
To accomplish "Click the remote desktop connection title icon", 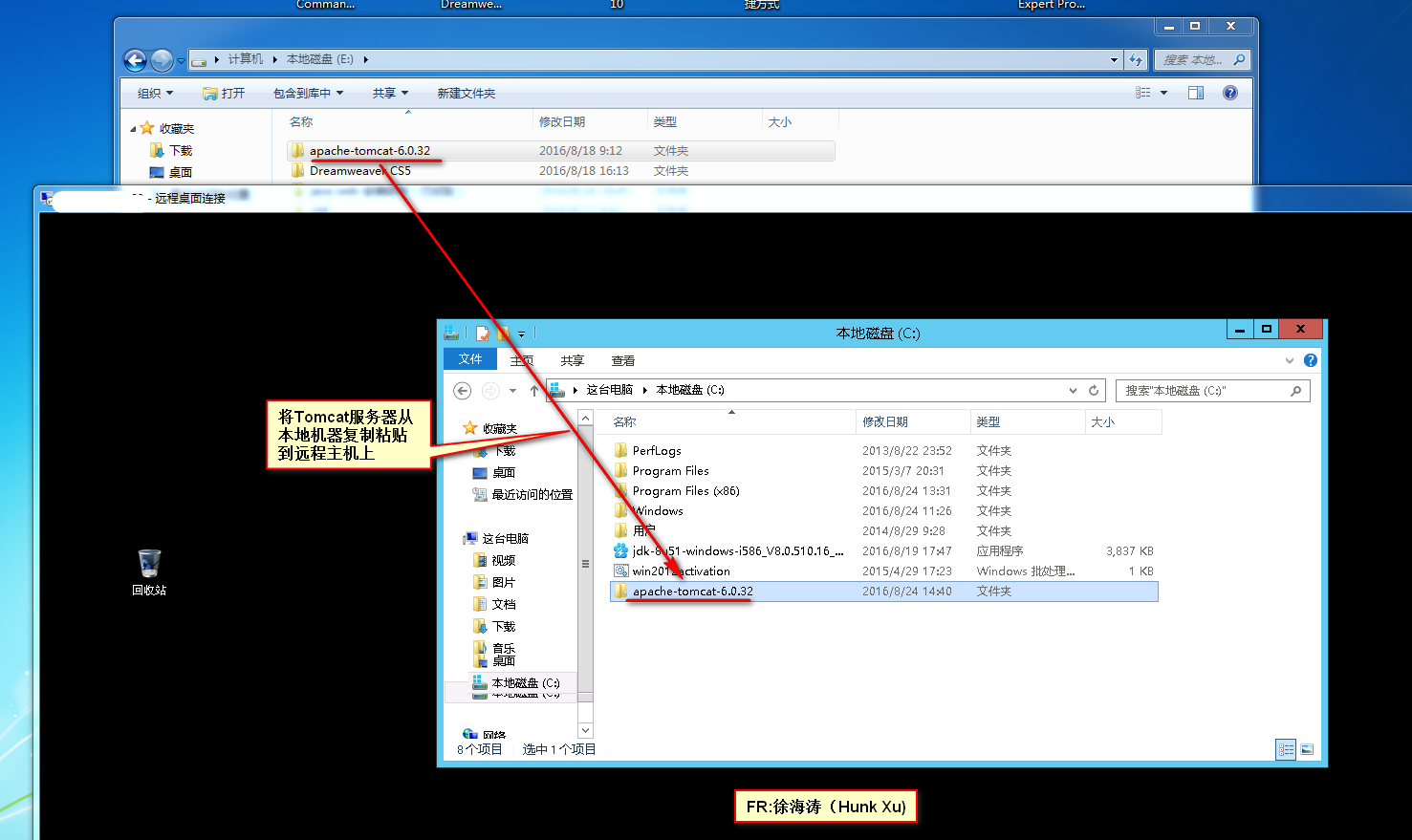I will (47, 198).
